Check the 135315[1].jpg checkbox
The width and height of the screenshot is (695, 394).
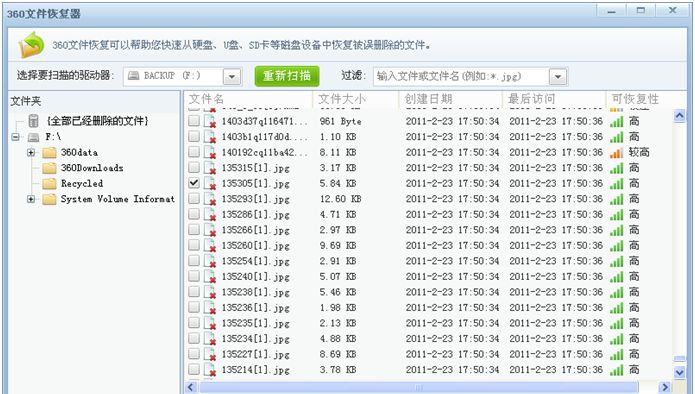click(194, 167)
